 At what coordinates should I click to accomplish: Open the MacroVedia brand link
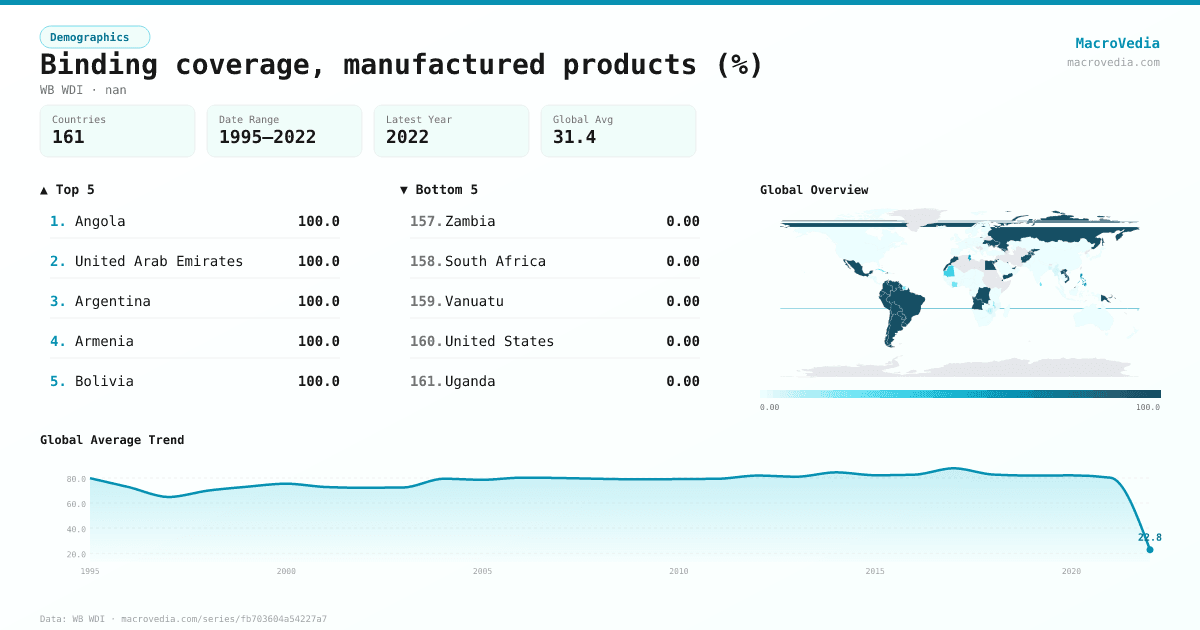(1117, 43)
